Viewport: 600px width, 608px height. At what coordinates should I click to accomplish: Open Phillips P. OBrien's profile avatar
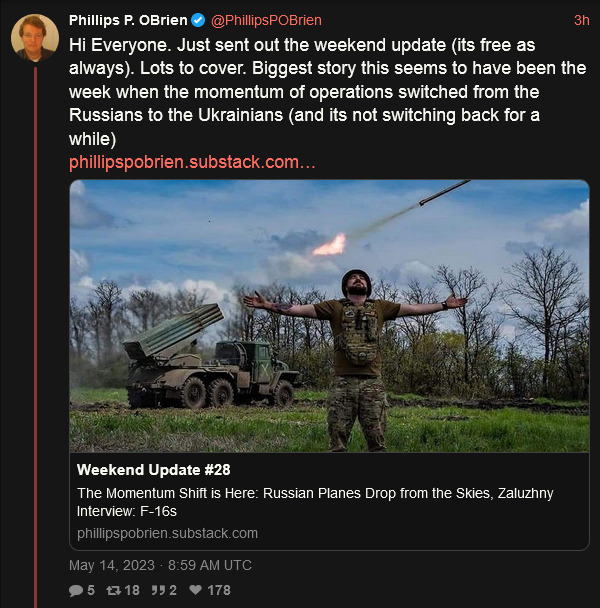(34, 38)
